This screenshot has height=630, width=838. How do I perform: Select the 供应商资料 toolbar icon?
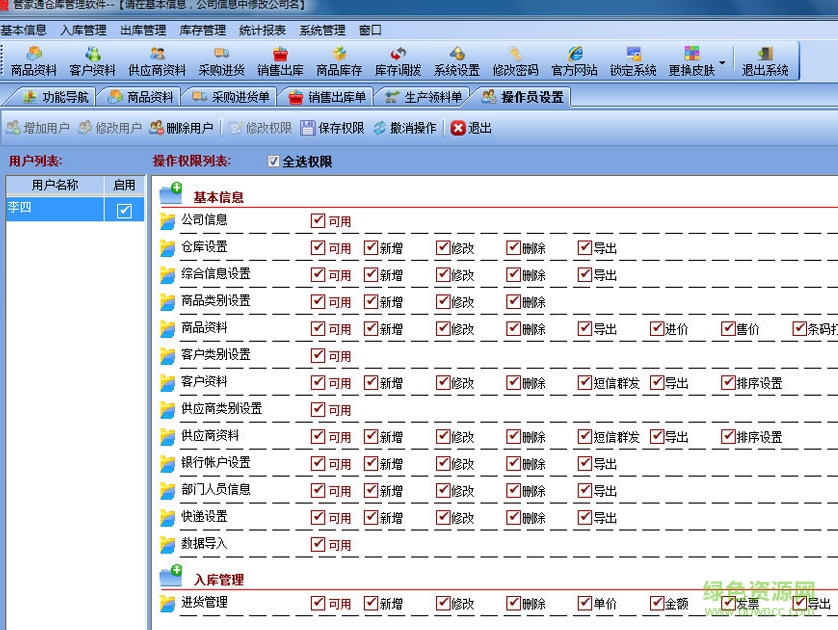pyautogui.click(x=156, y=60)
